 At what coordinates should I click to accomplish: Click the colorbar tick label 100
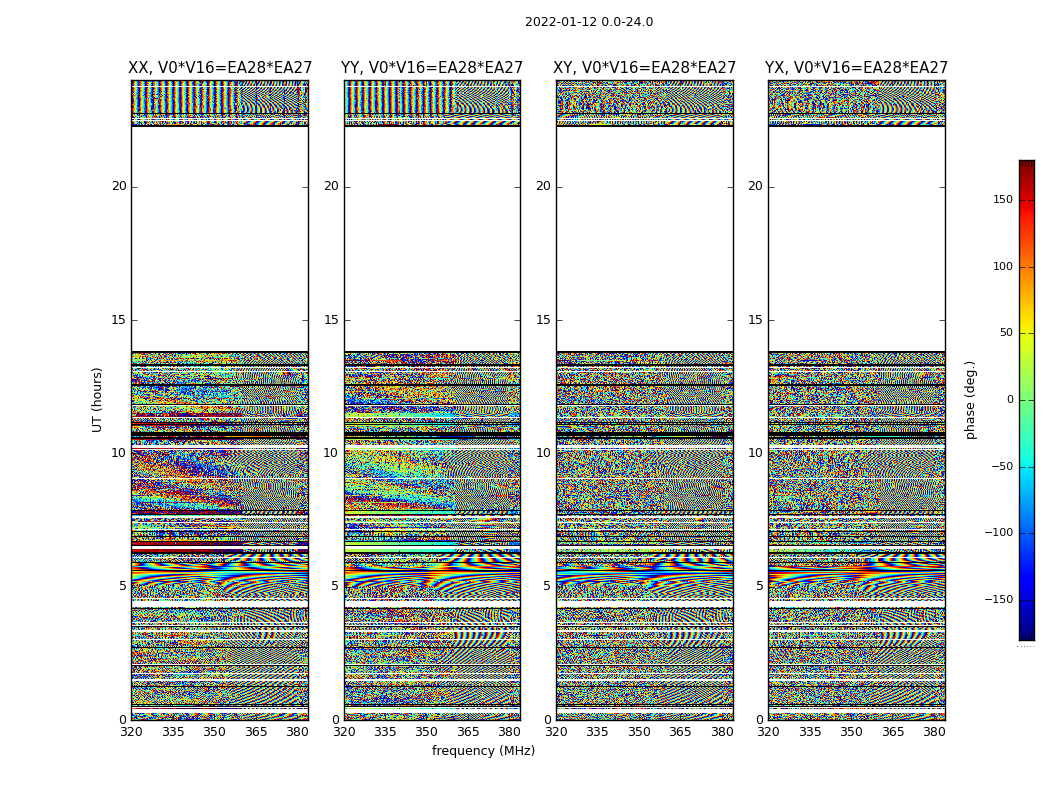[x=1003, y=266]
